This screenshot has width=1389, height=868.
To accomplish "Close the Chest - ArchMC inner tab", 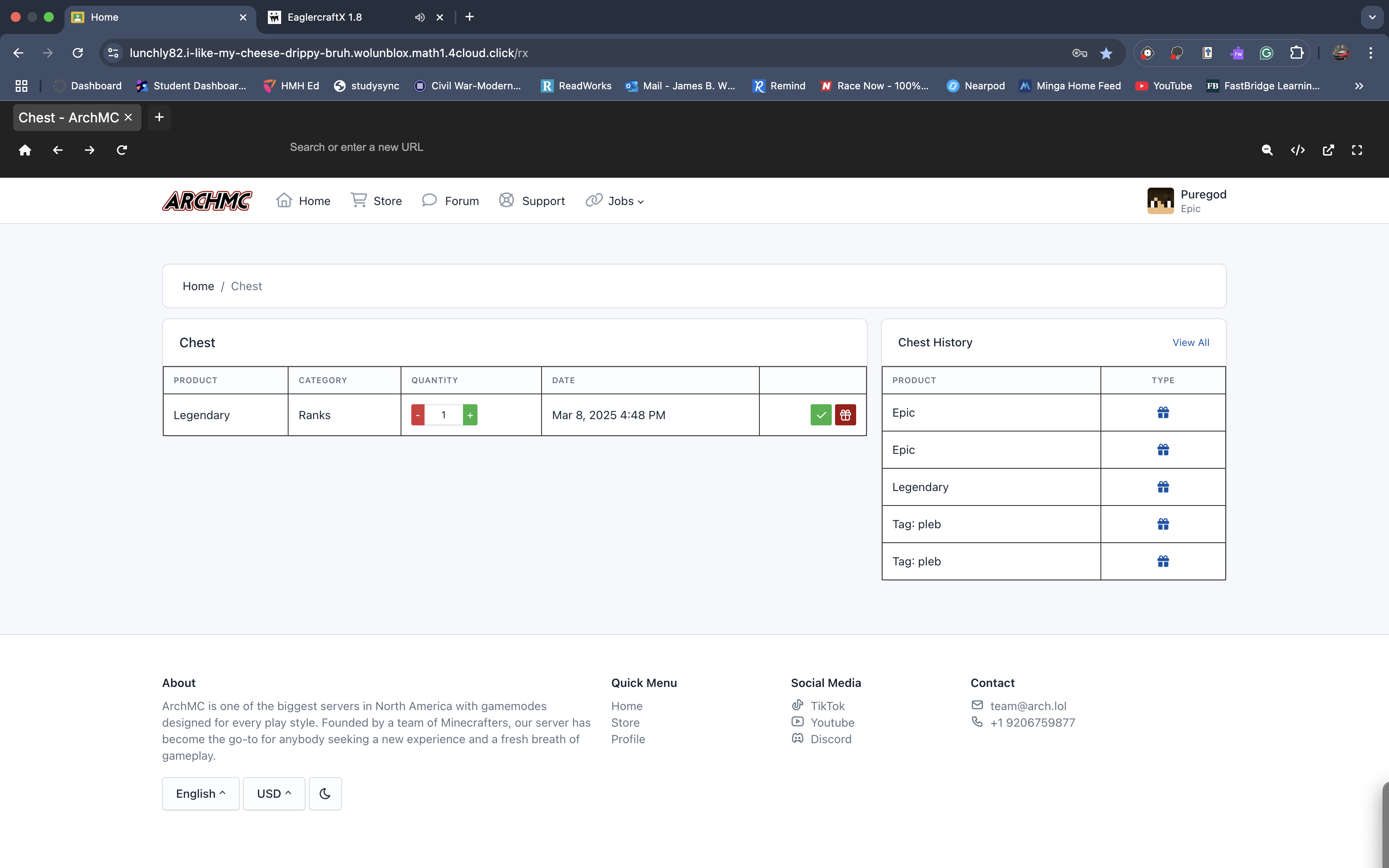I will click(129, 117).
